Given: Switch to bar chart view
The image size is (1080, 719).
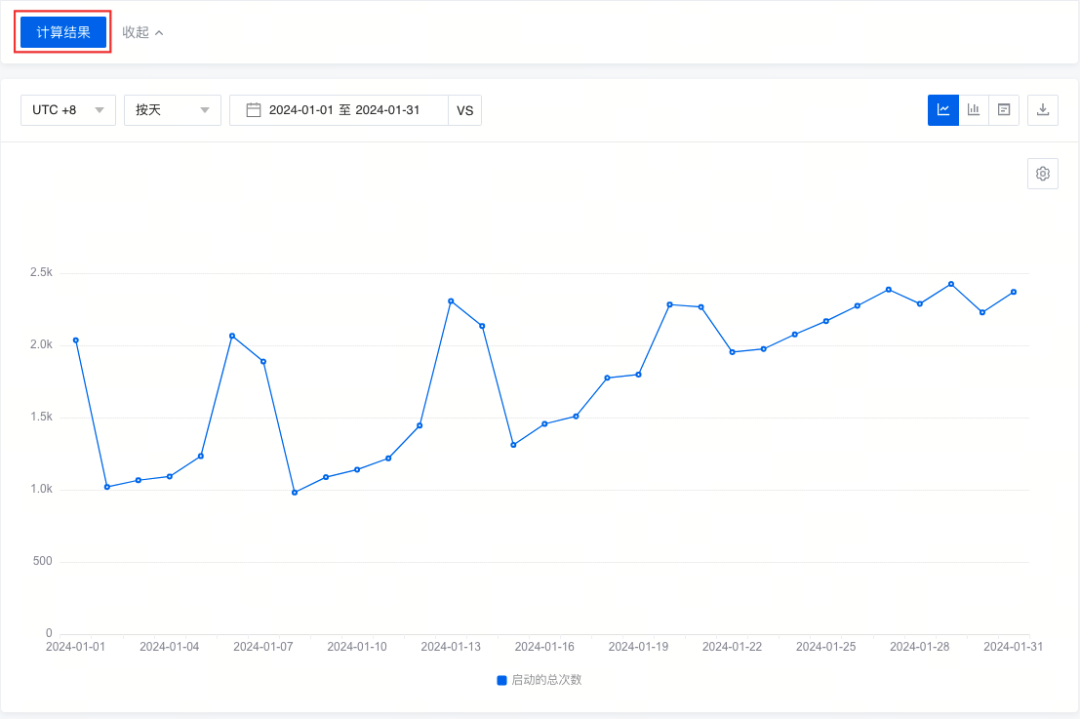Looking at the screenshot, I should click(973, 110).
